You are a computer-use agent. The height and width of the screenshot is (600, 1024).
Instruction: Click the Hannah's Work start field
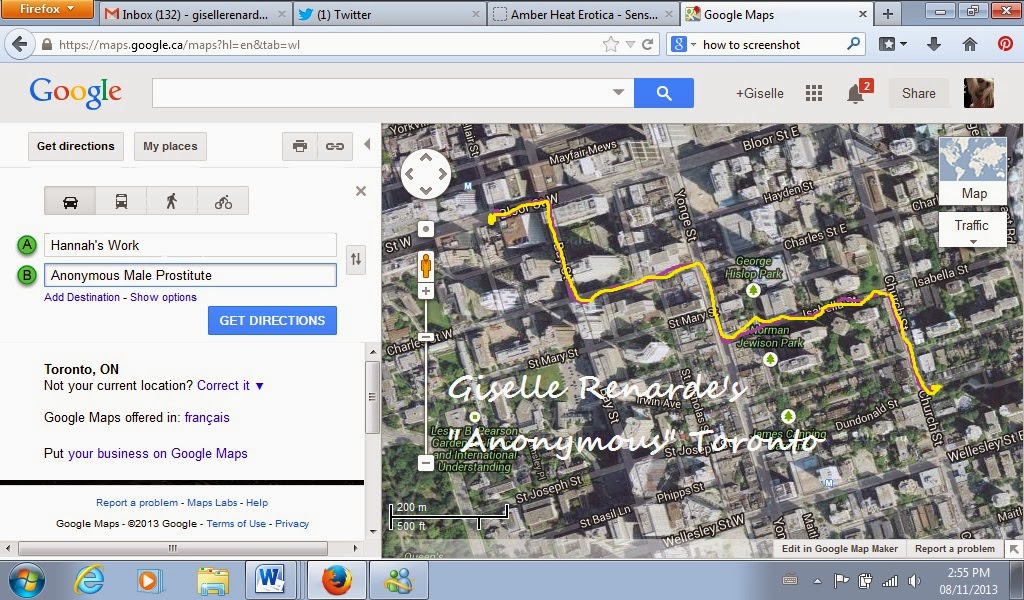[x=190, y=245]
